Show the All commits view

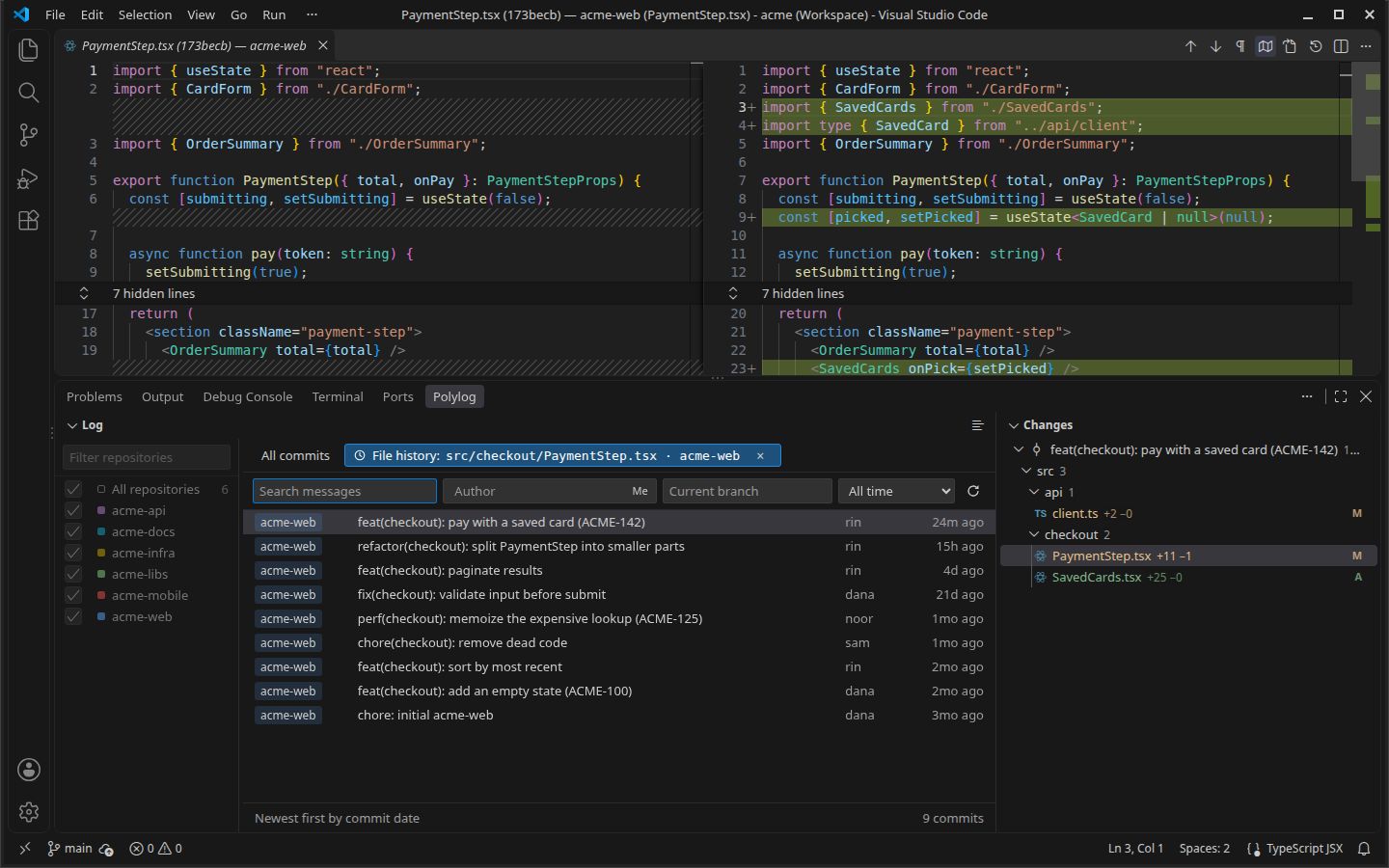295,456
